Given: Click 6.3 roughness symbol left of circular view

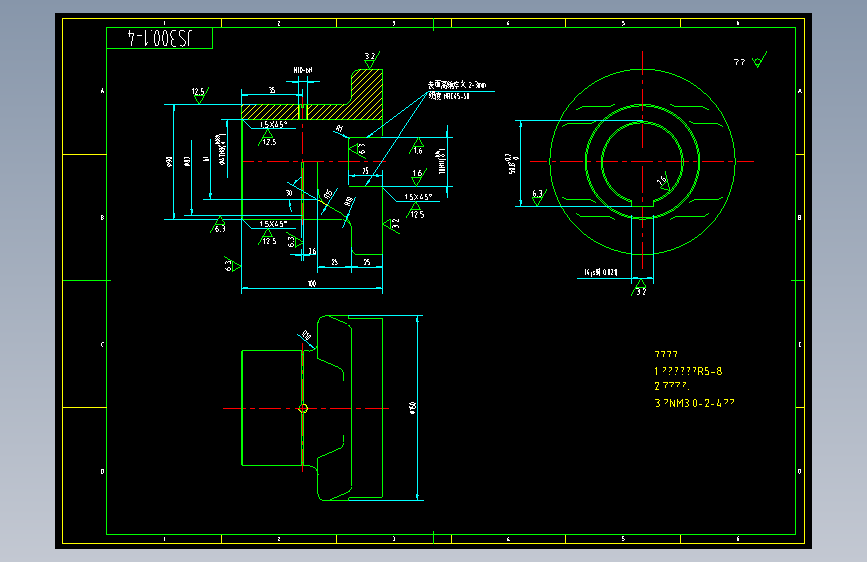Looking at the screenshot, I should [x=539, y=196].
